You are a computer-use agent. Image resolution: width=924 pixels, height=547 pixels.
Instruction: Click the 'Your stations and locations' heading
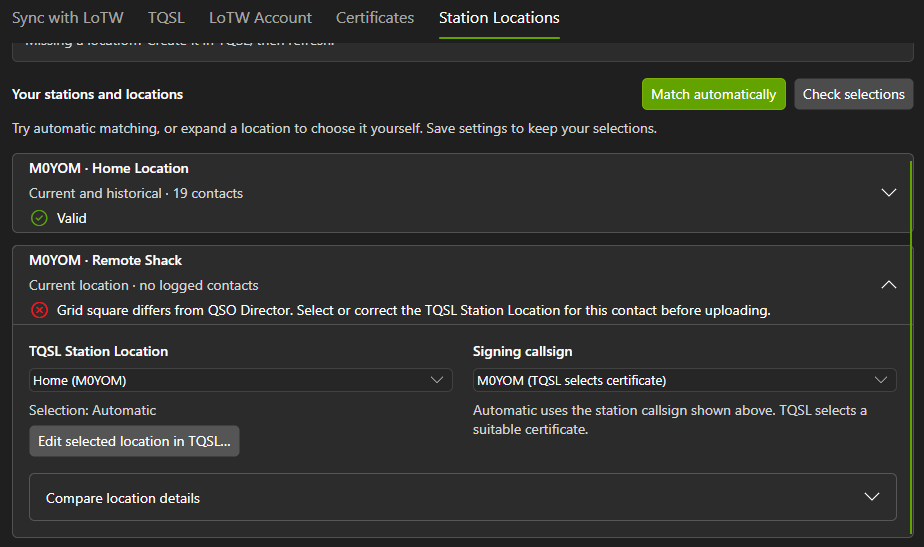click(x=97, y=94)
